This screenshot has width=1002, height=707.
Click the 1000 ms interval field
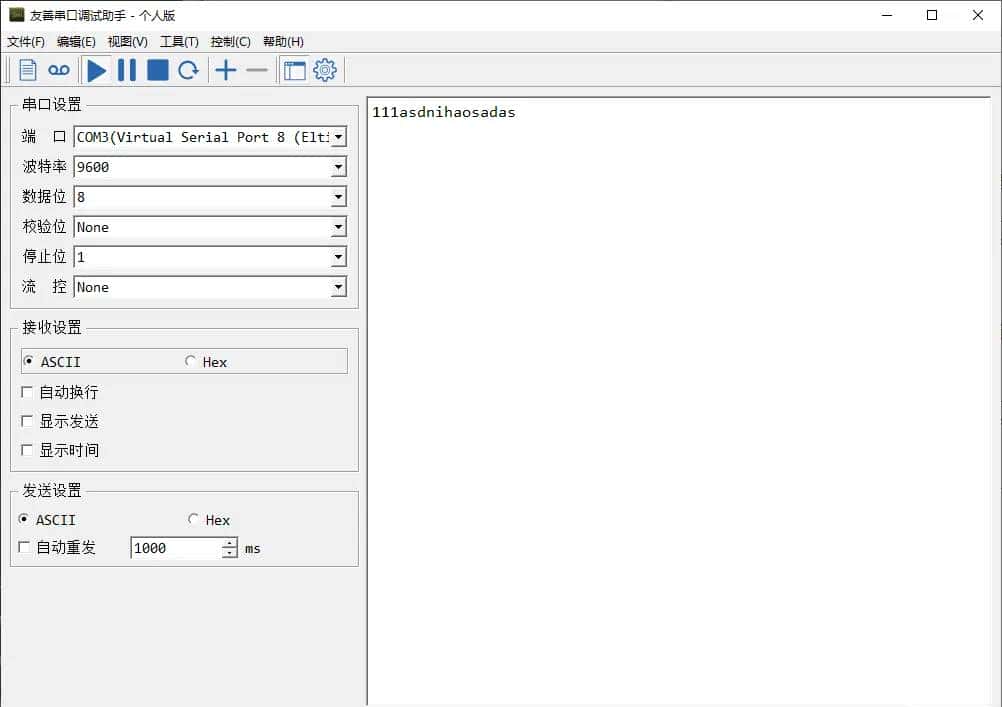tap(176, 548)
